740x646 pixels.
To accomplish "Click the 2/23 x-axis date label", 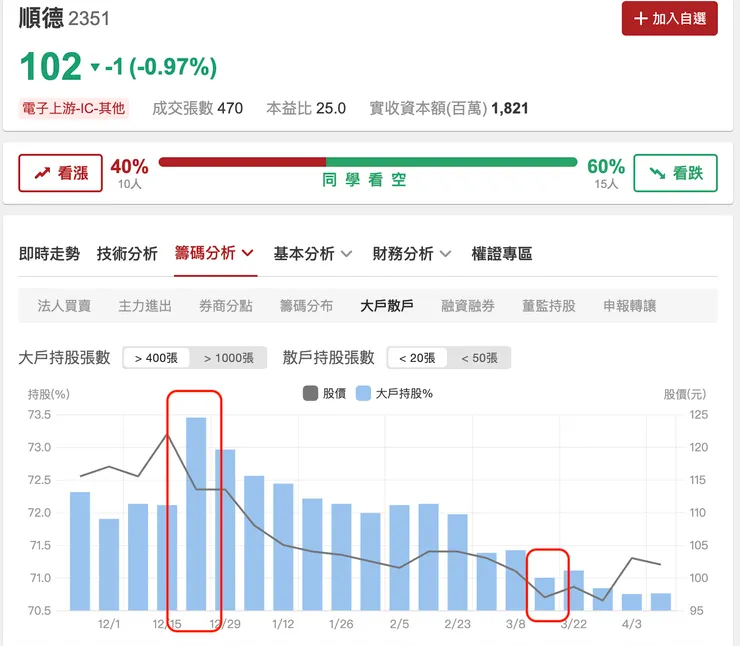I will (x=458, y=624).
